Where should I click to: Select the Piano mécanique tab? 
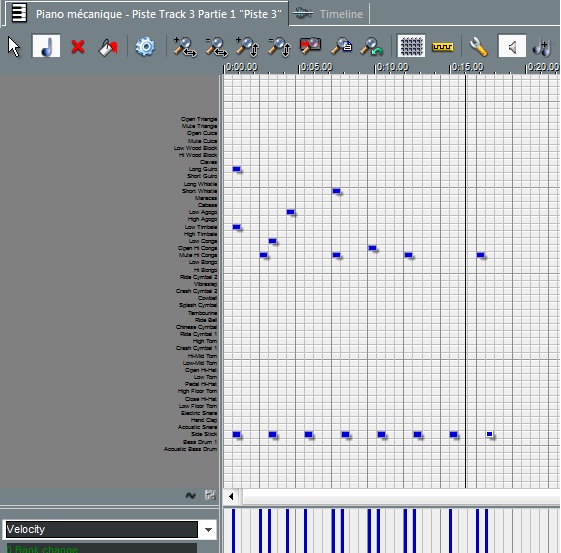tap(147, 14)
